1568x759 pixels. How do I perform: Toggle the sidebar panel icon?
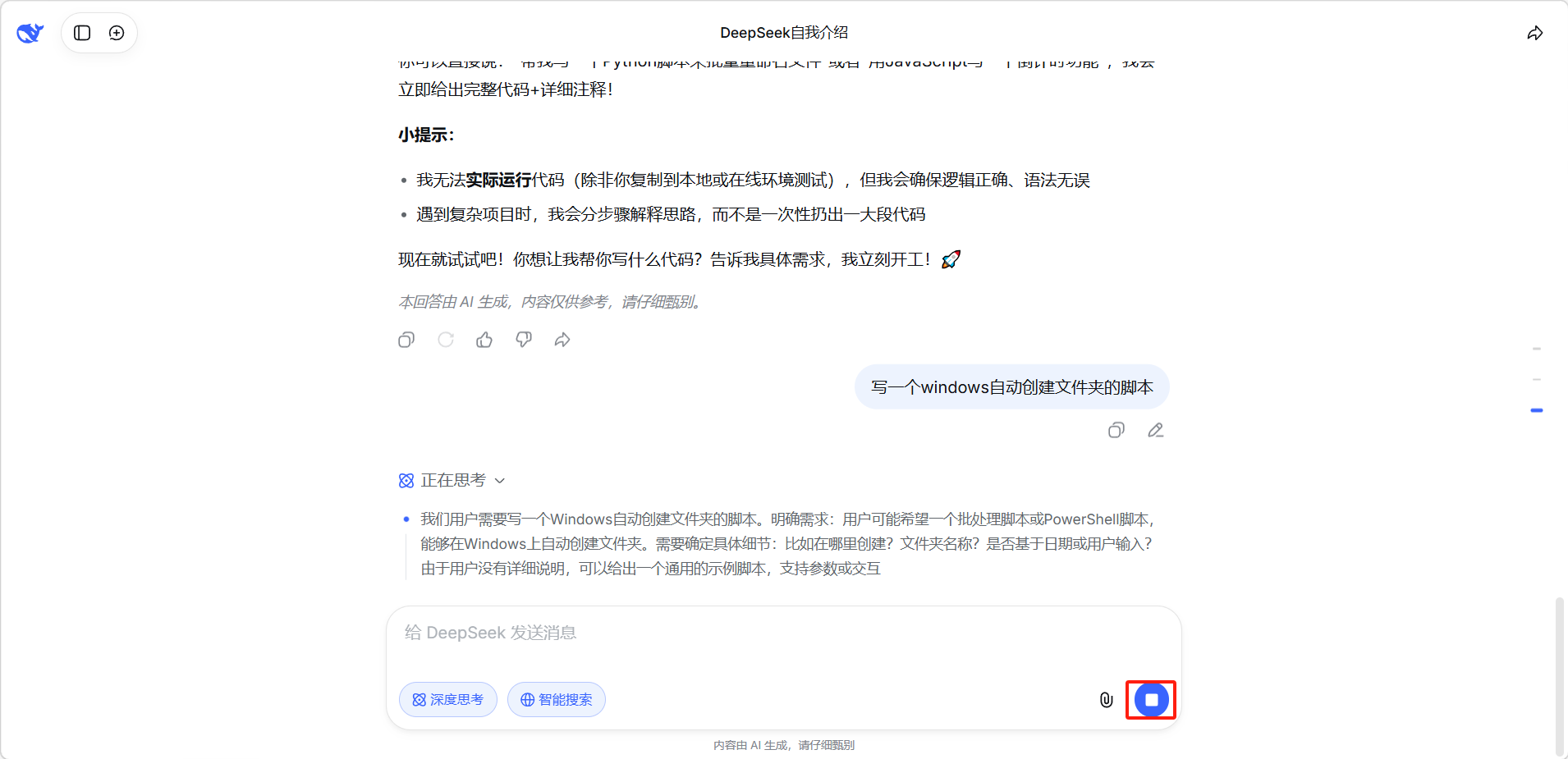[x=82, y=33]
